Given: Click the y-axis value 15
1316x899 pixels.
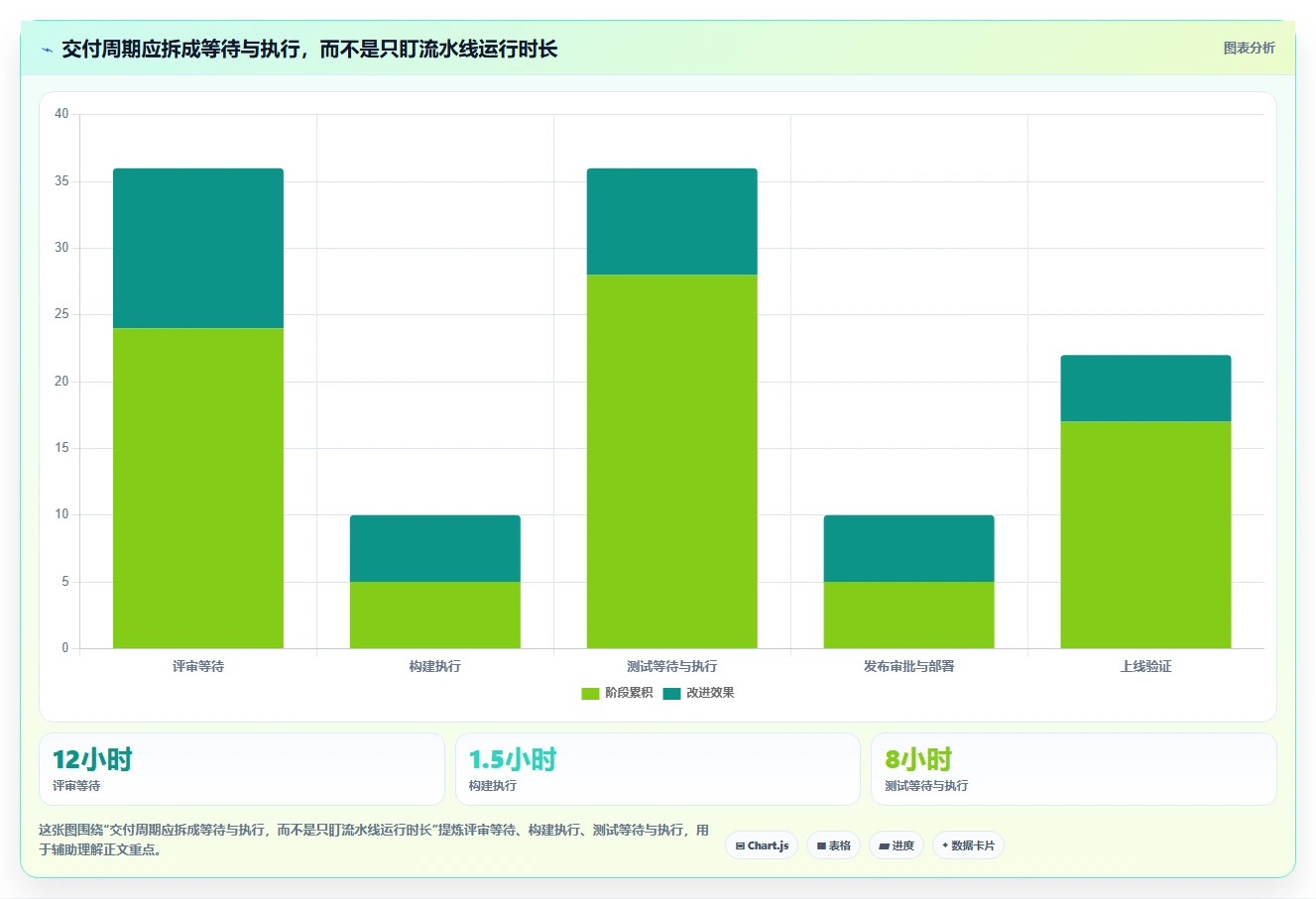Looking at the screenshot, I should (61, 448).
